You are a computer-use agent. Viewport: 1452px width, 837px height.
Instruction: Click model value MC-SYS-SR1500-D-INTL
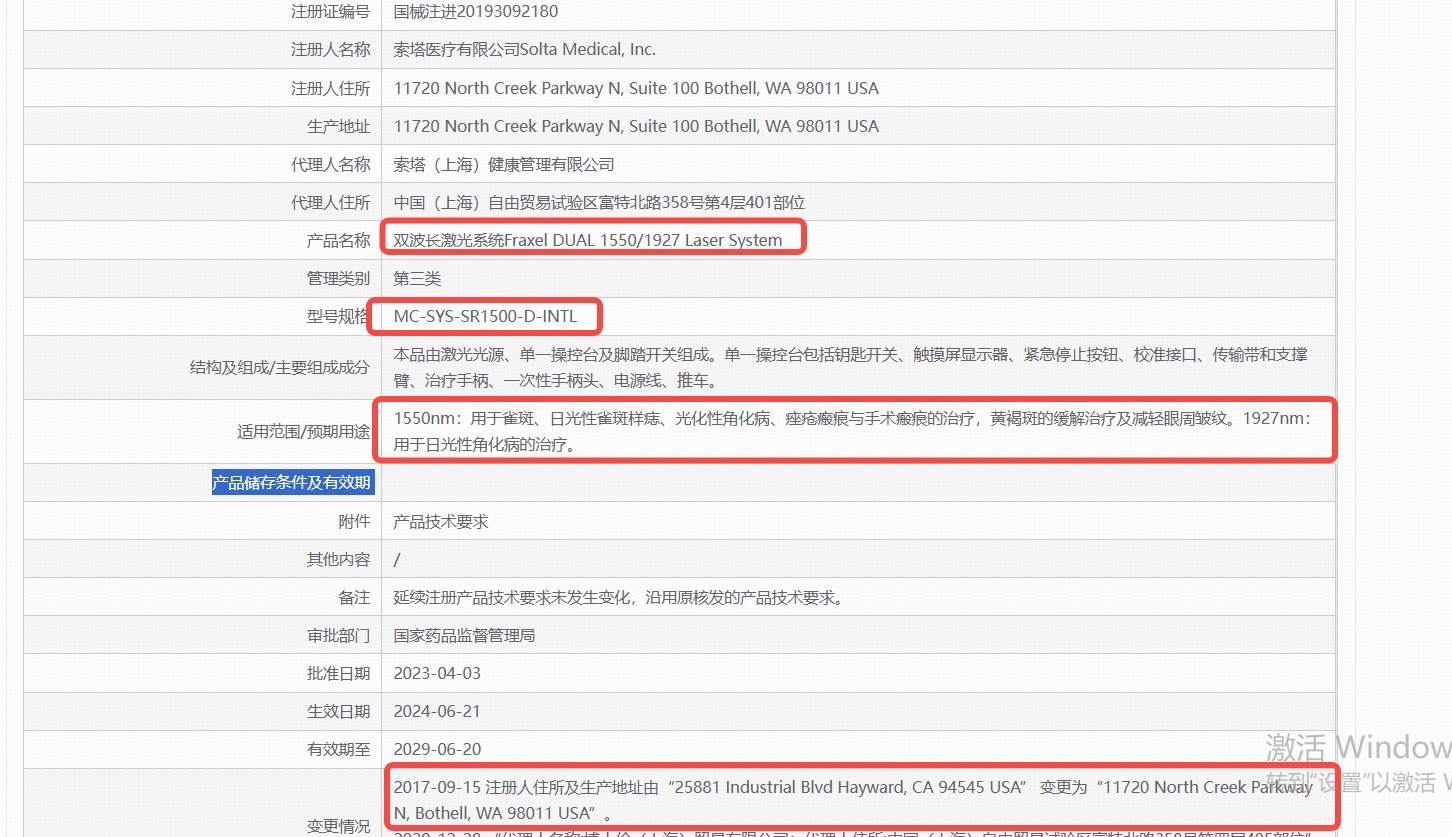point(485,316)
